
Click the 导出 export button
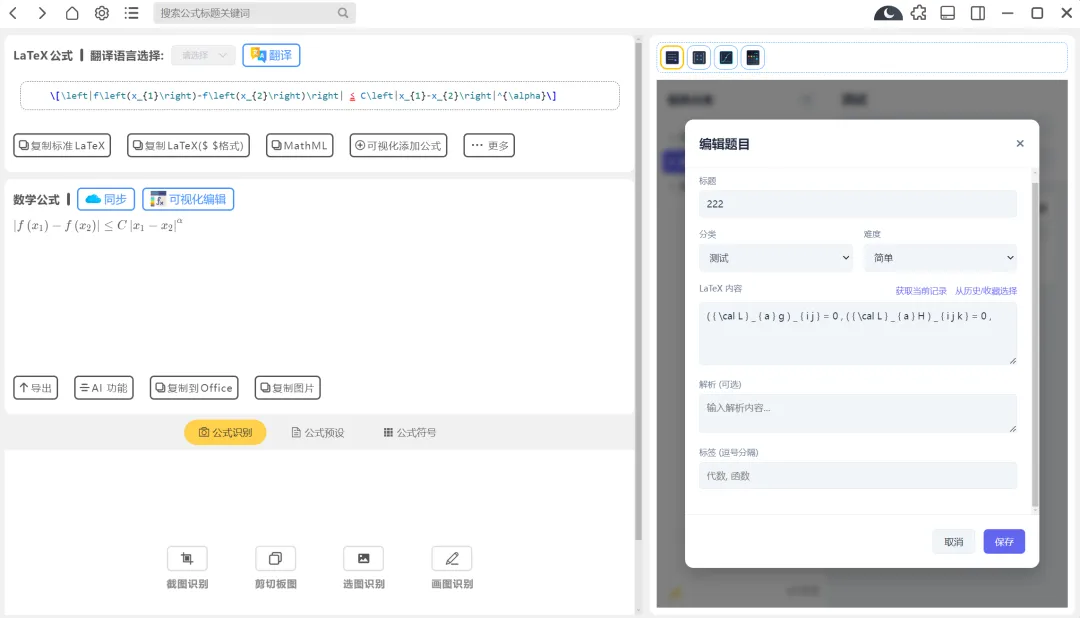[x=36, y=388]
